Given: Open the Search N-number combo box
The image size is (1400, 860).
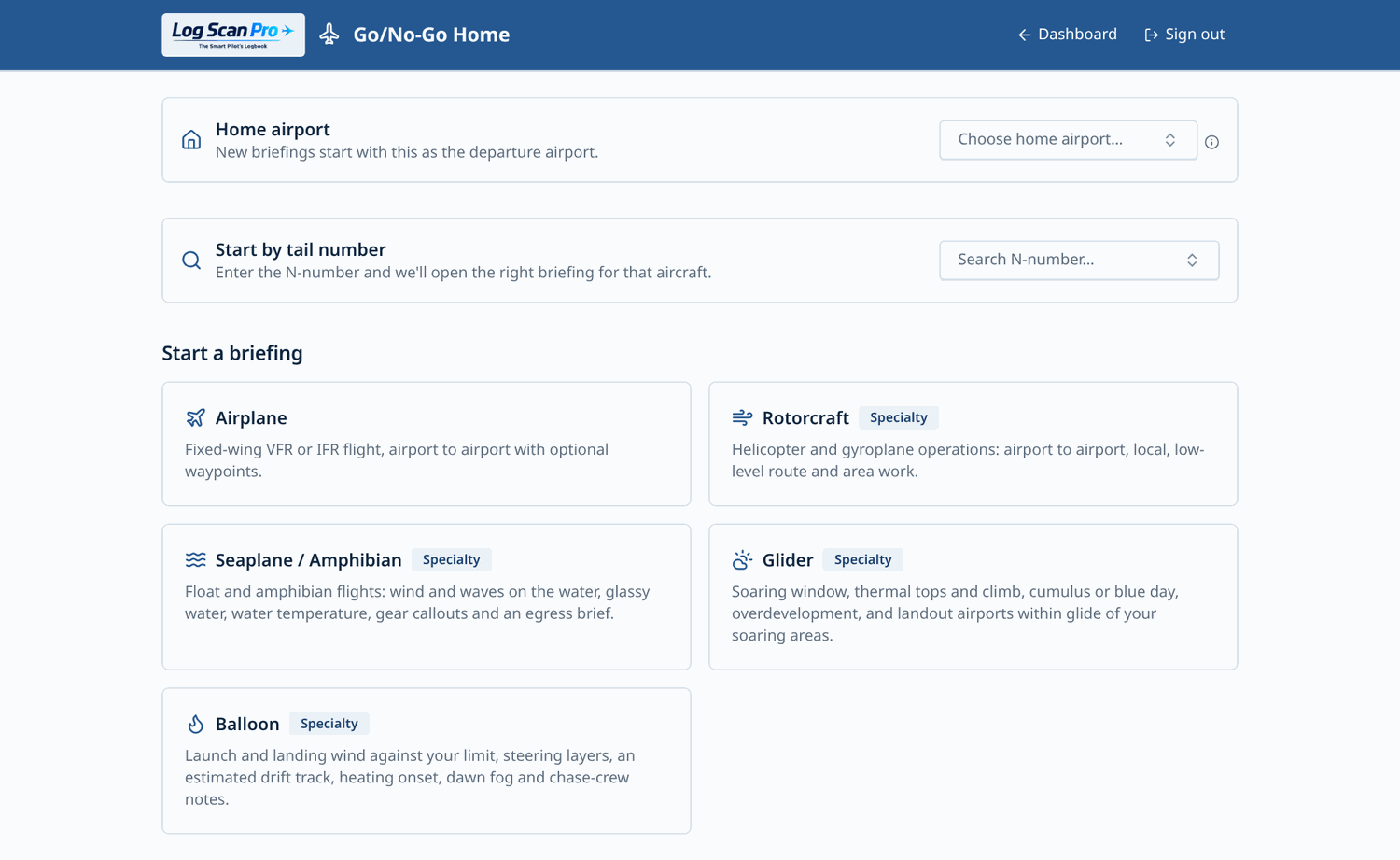Looking at the screenshot, I should coord(1079,261).
